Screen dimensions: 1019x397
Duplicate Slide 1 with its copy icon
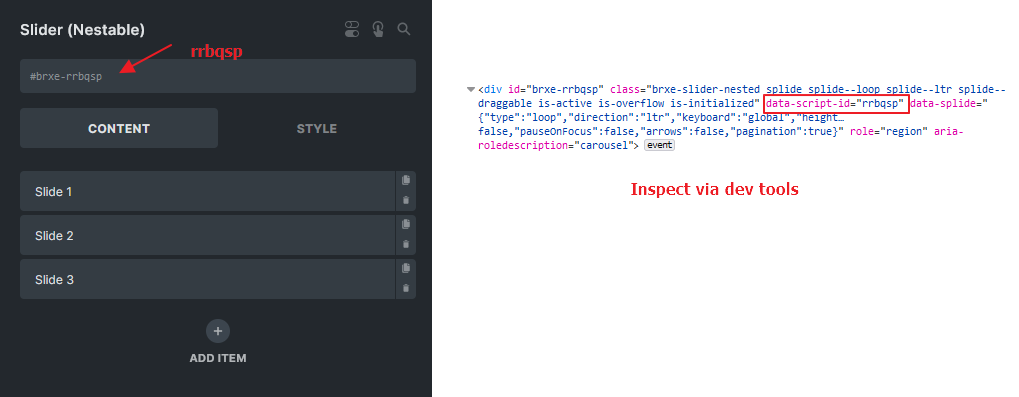[406, 181]
